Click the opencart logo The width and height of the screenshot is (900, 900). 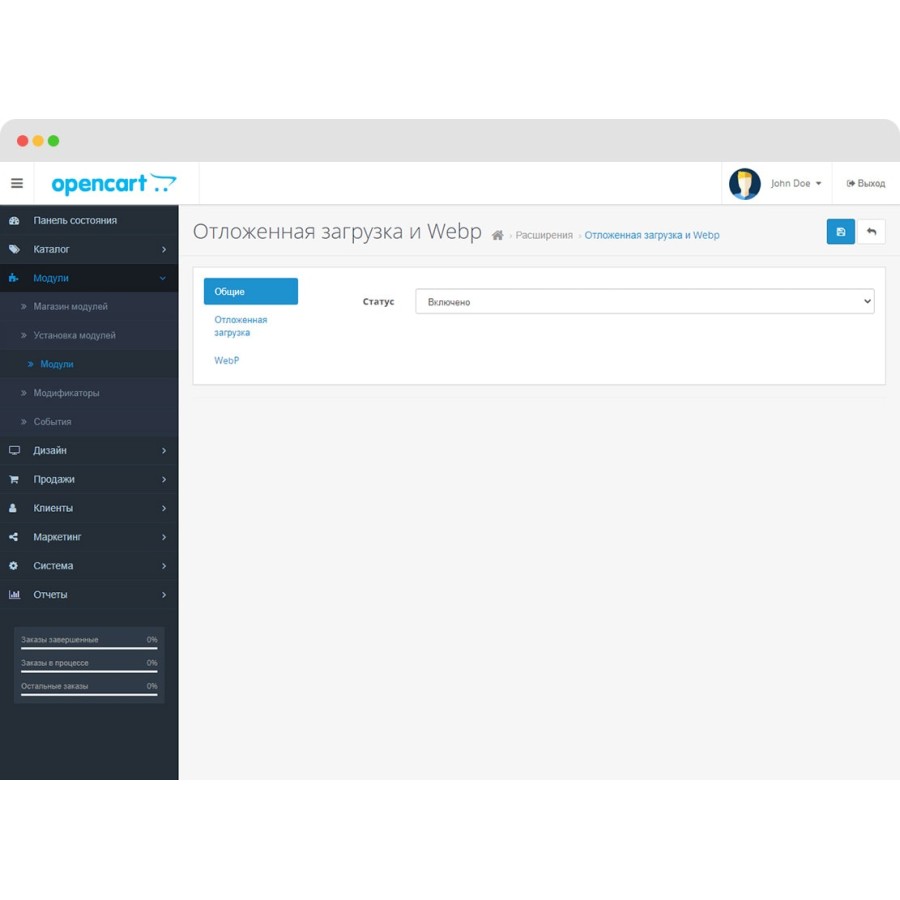pyautogui.click(x=114, y=184)
